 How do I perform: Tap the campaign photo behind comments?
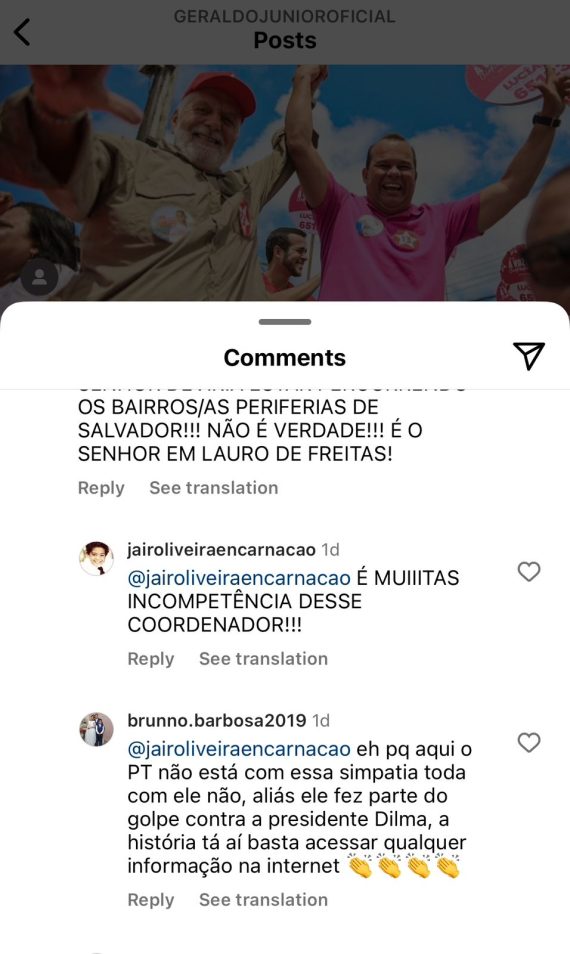pos(285,183)
